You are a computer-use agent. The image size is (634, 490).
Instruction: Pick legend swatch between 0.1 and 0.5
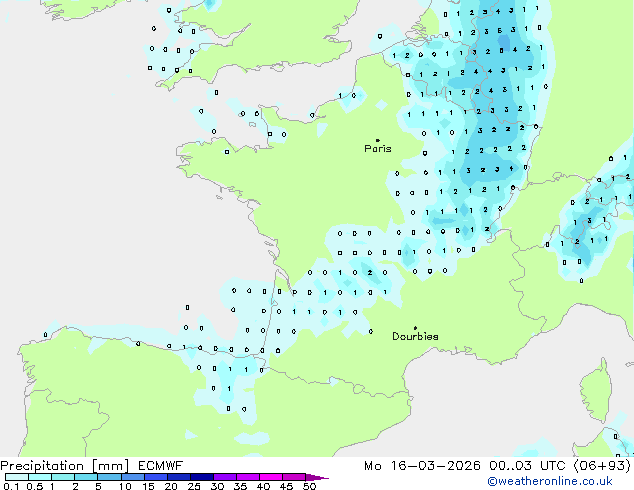coord(17,477)
